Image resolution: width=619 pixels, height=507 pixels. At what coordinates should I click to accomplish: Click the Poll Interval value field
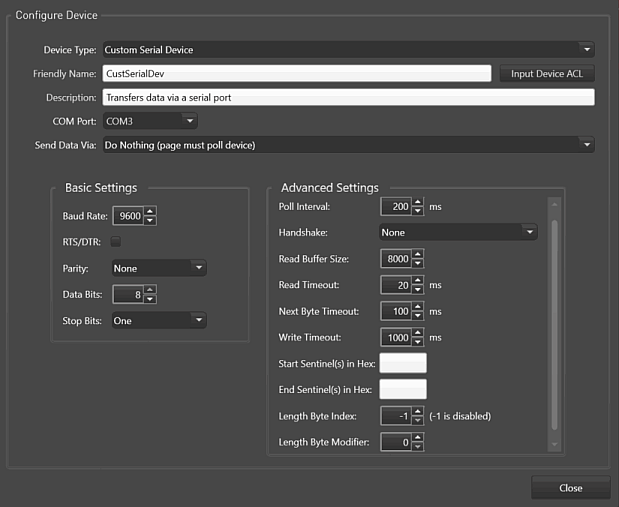(x=396, y=207)
